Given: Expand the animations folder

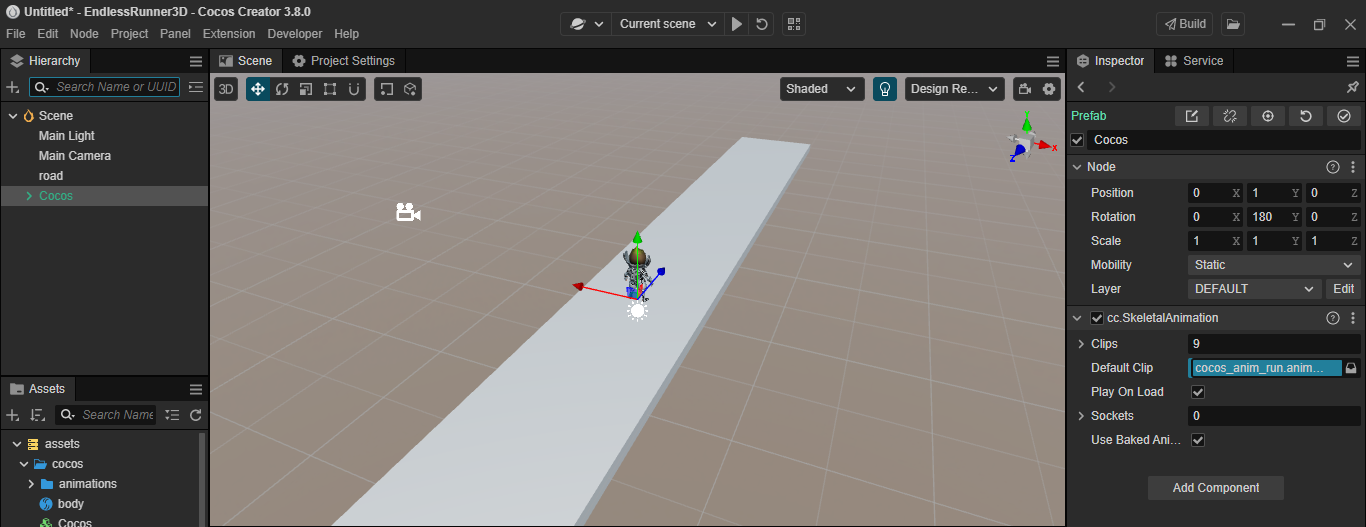Looking at the screenshot, I should click(31, 484).
